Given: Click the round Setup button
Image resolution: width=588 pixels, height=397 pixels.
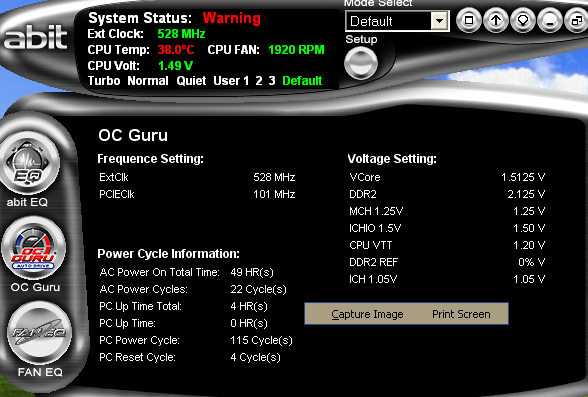Looking at the screenshot, I should (x=361, y=63).
